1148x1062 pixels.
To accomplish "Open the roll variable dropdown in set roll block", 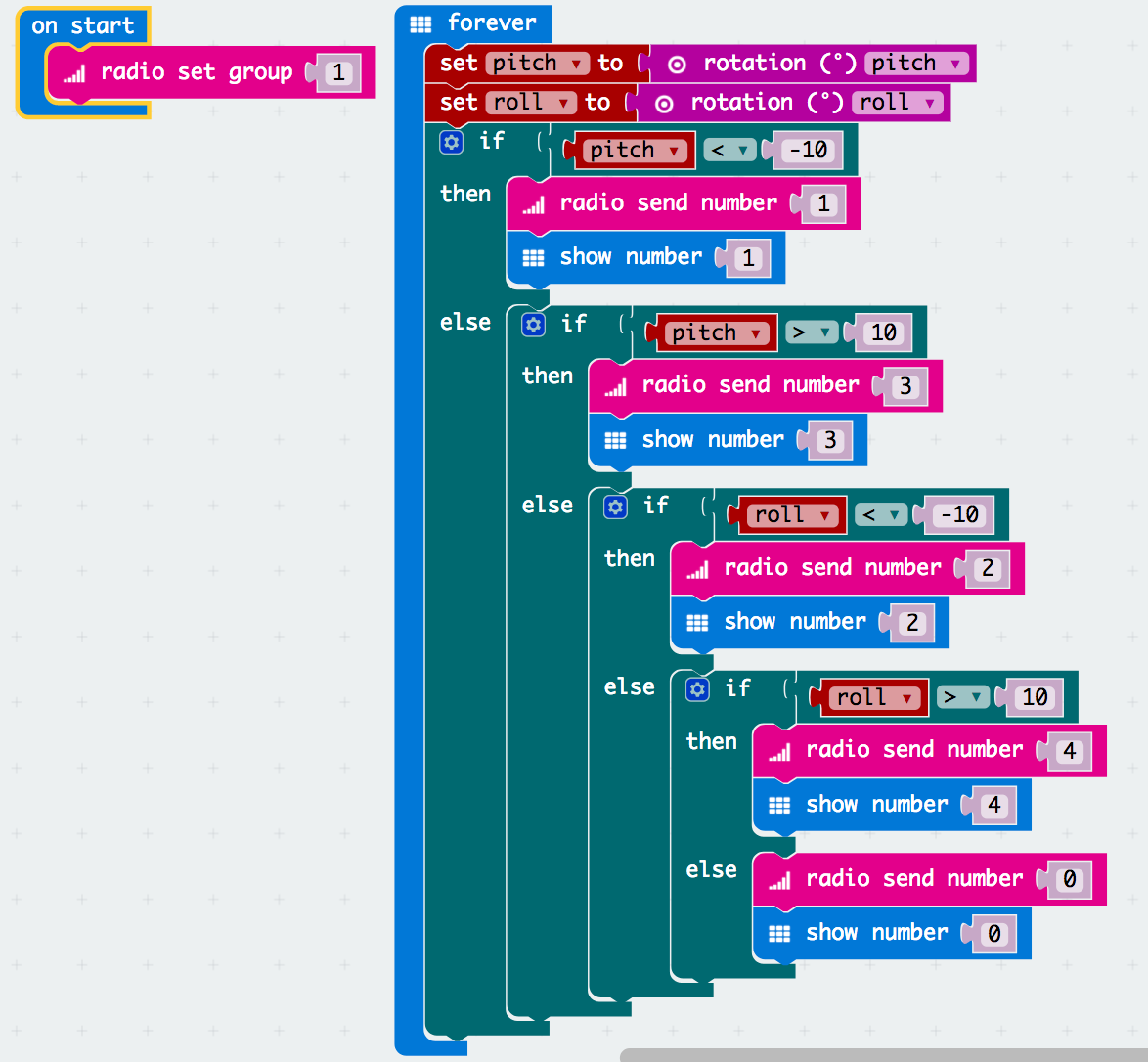I will coord(564,103).
